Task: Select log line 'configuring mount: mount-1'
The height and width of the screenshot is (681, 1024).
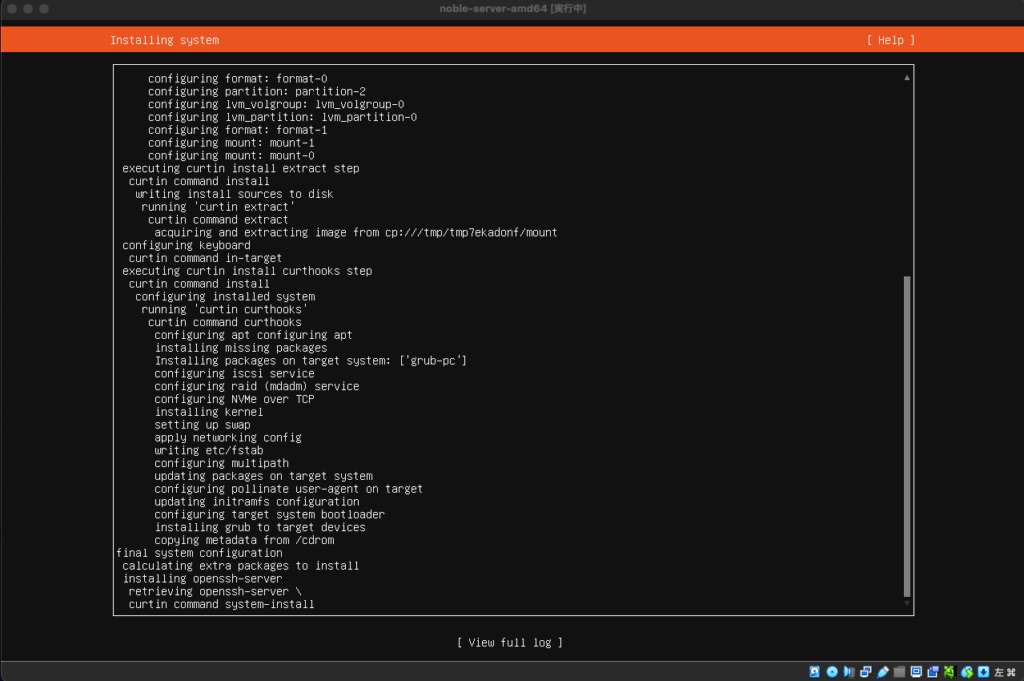Action: coord(231,143)
